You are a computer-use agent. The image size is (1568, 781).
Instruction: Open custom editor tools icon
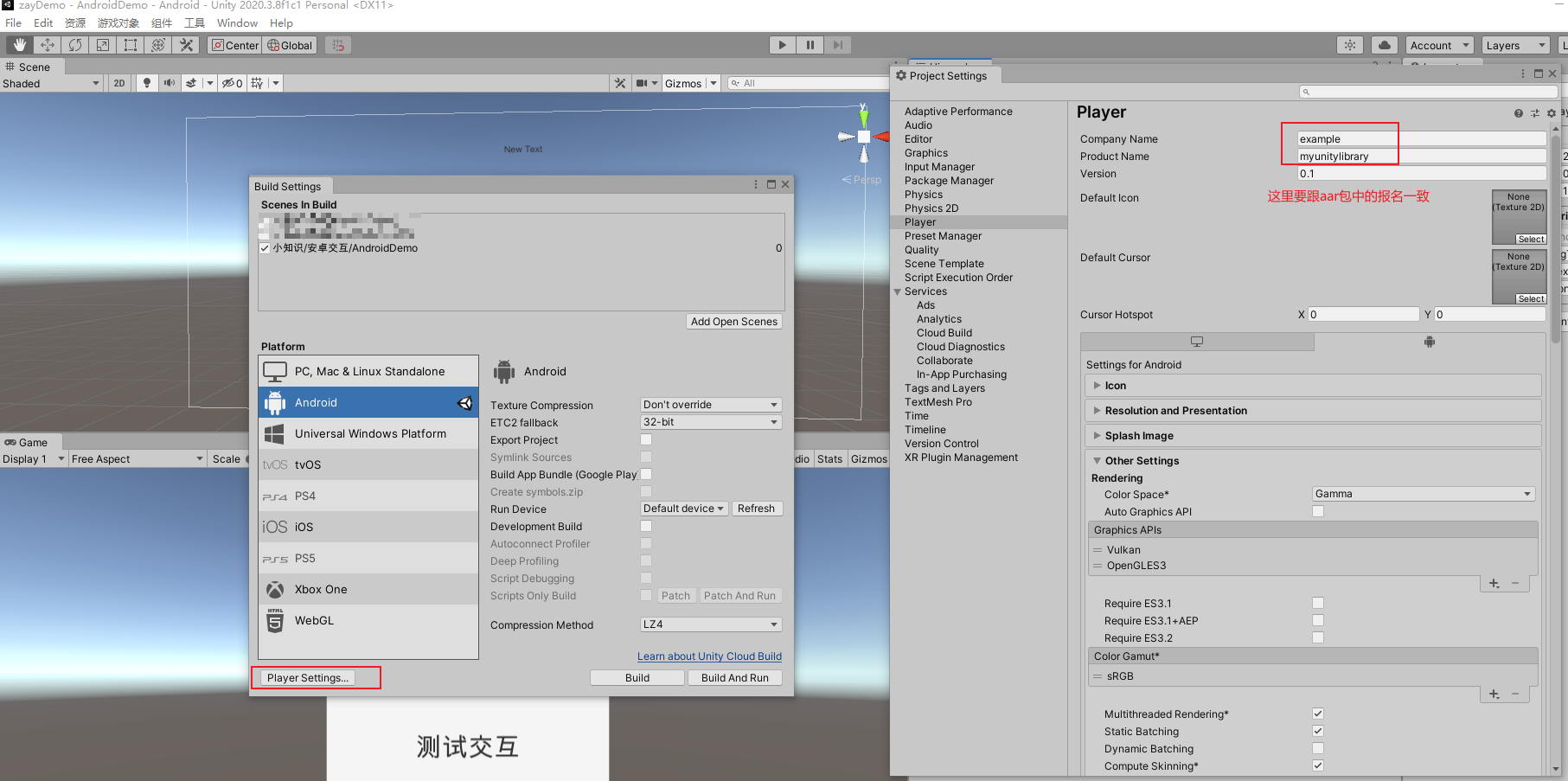click(186, 45)
